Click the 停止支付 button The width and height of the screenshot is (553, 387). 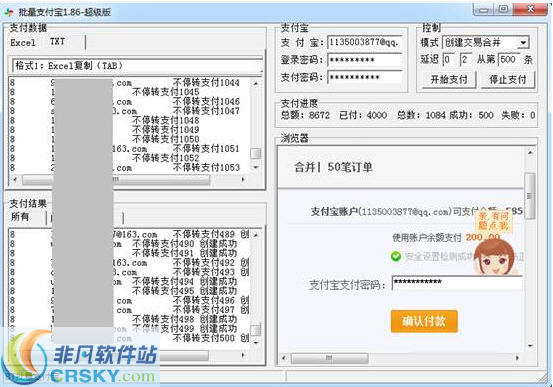click(508, 80)
